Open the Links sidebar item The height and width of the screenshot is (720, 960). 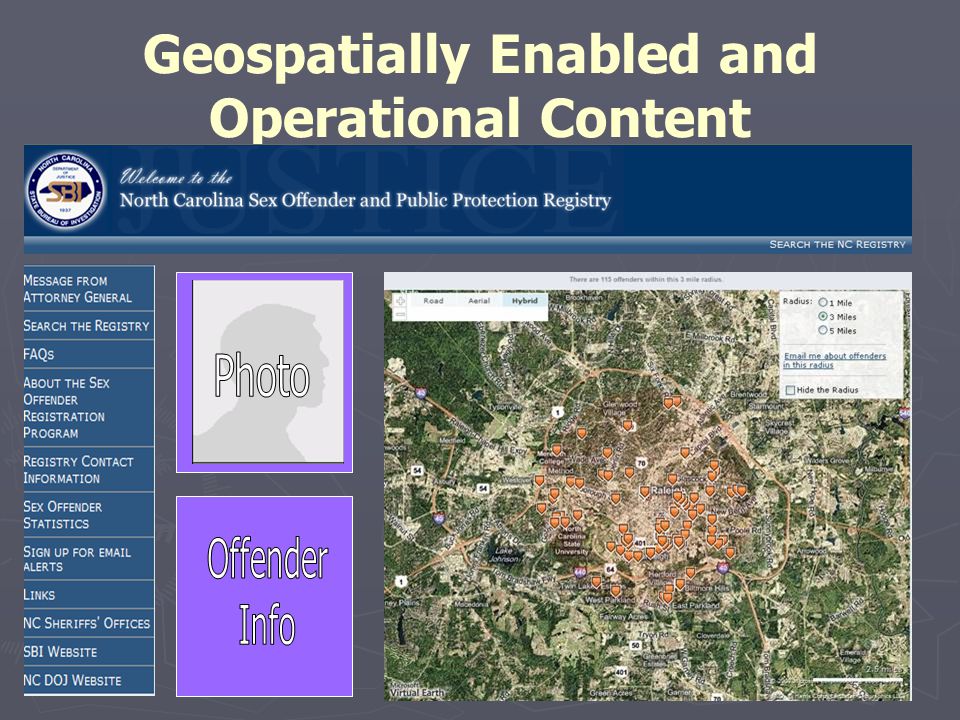[x=89, y=594]
